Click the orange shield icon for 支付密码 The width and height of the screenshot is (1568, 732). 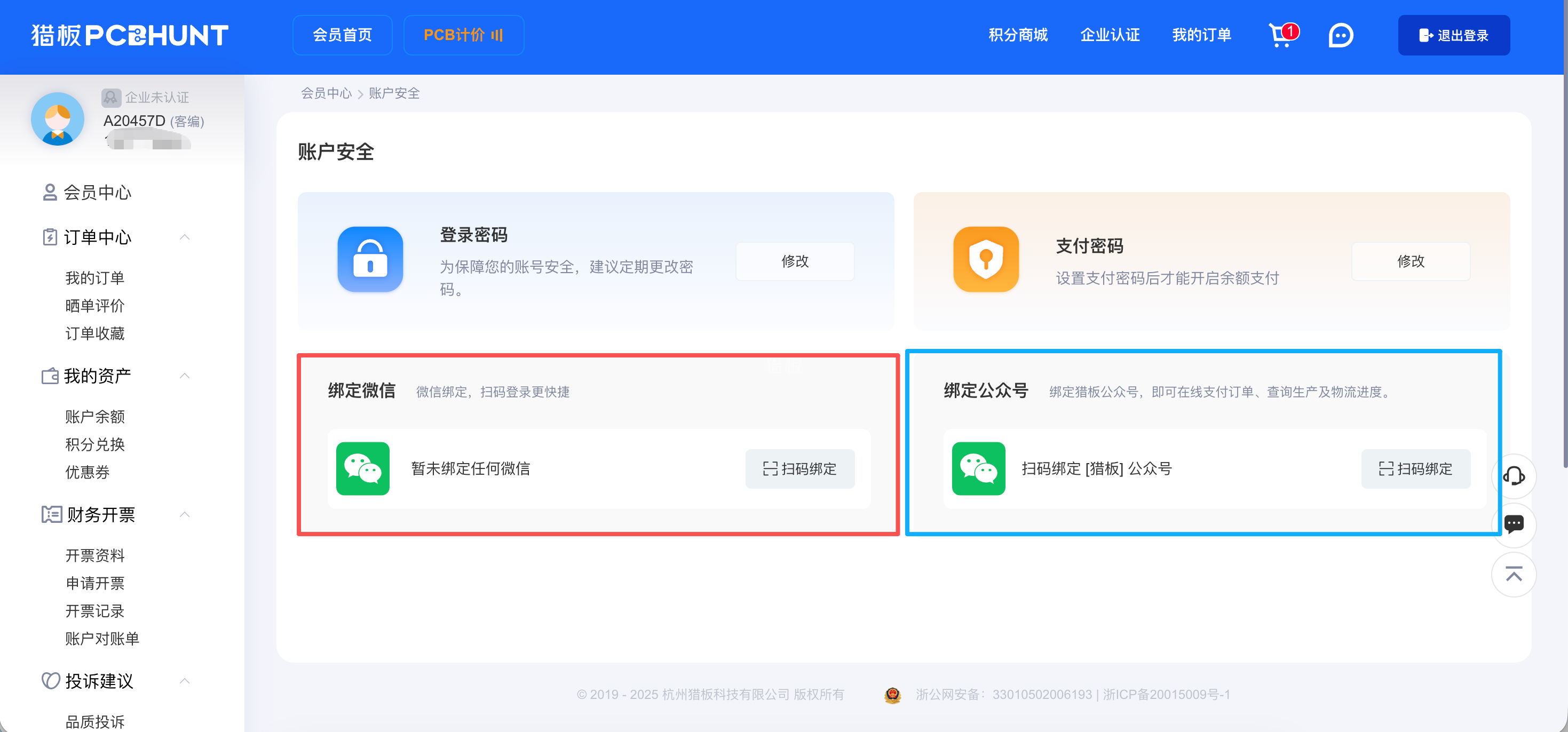[x=986, y=260]
